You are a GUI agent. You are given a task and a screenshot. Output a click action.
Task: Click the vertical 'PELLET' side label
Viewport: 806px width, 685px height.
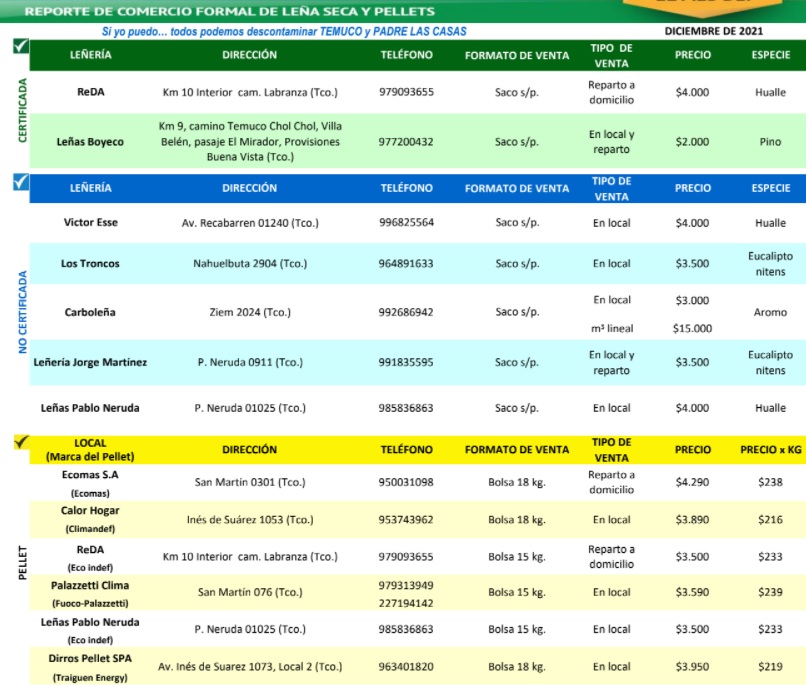[22, 563]
